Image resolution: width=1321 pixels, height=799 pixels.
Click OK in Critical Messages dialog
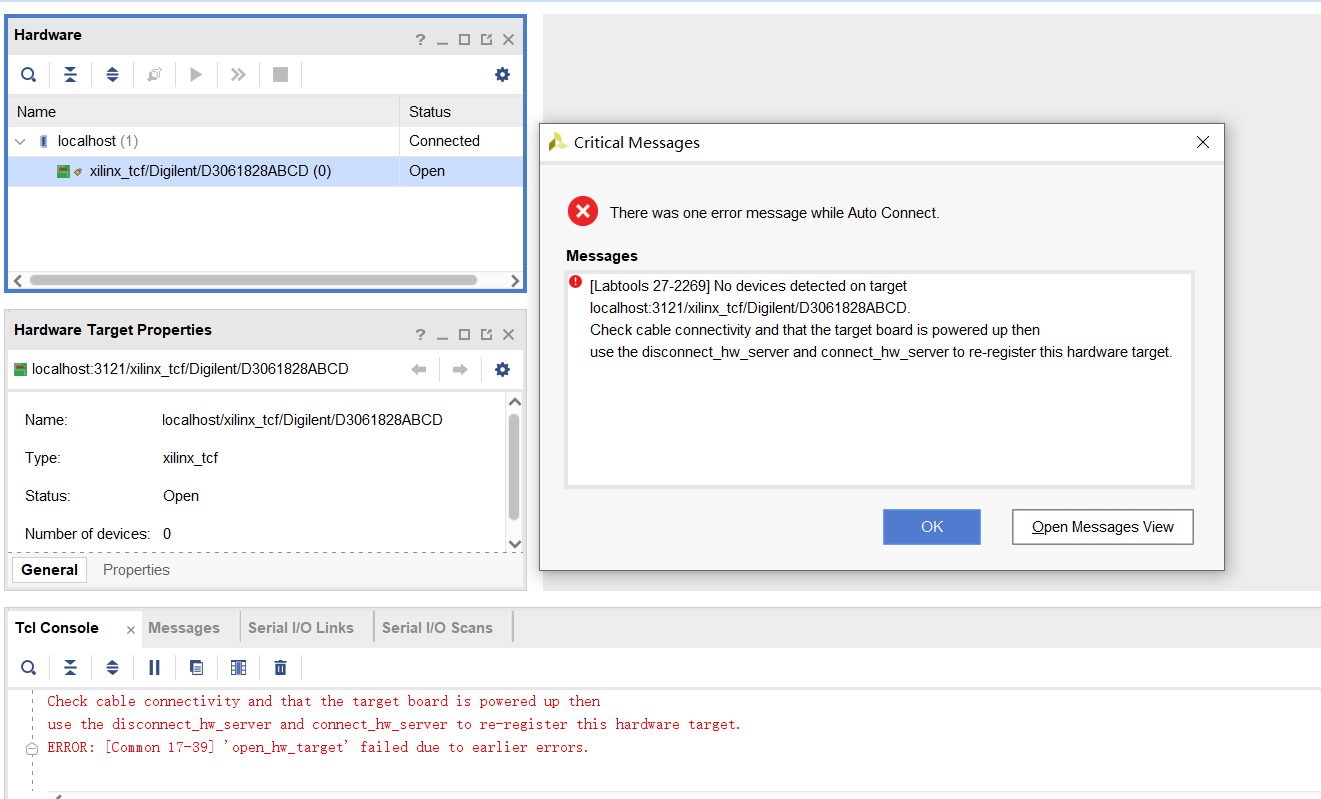click(x=932, y=527)
